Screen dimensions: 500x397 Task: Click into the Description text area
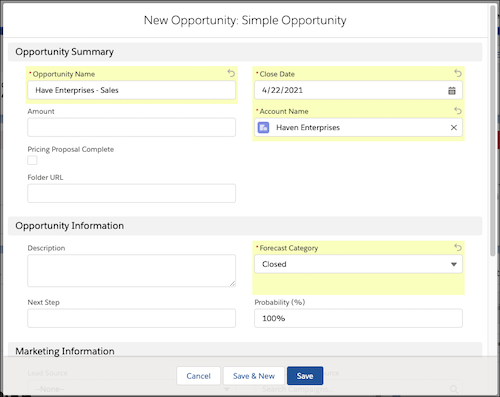(x=132, y=271)
